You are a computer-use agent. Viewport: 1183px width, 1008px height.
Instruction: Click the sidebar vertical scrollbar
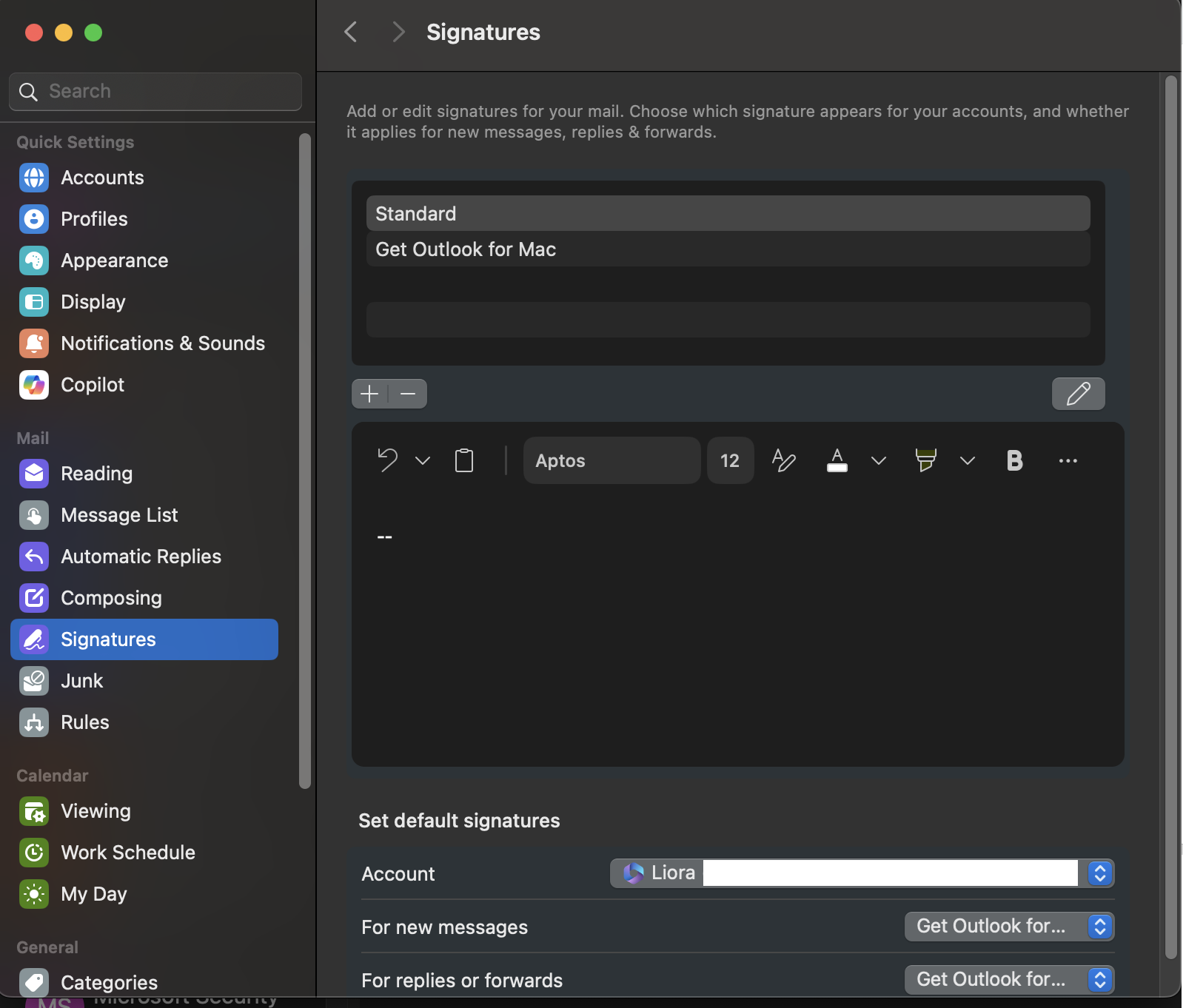pos(305,461)
